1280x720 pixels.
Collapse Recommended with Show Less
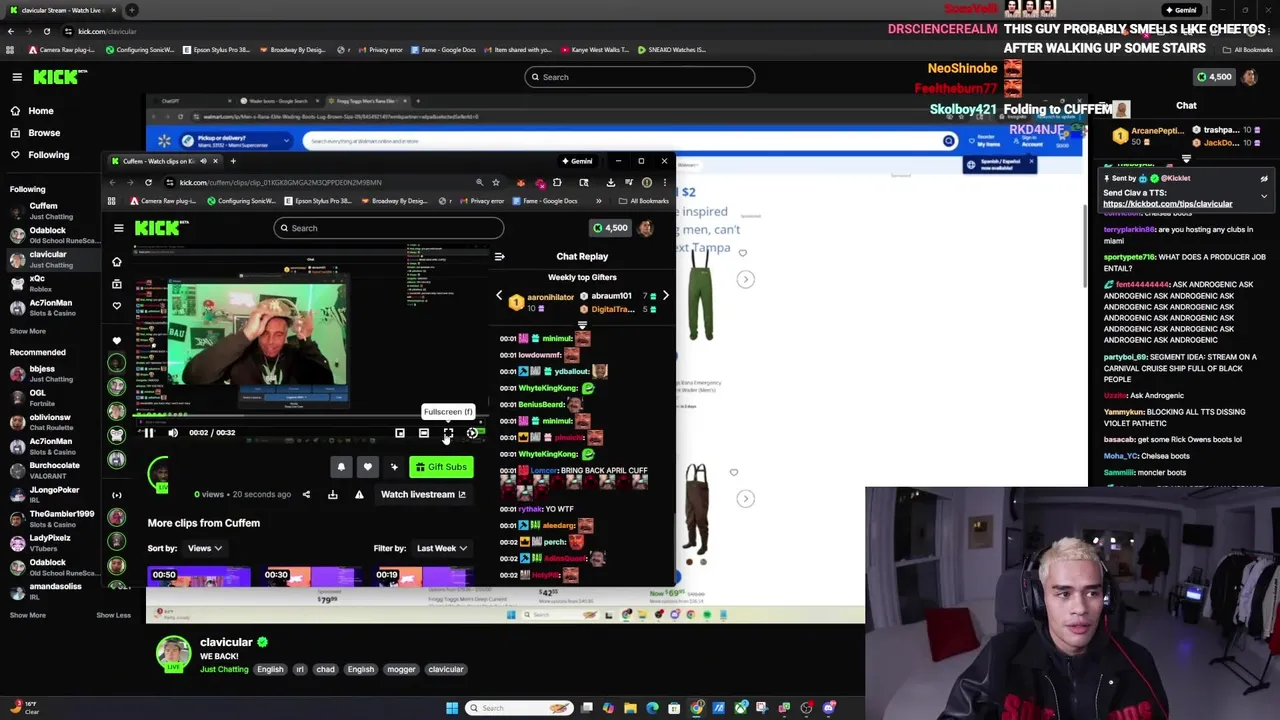pos(113,615)
